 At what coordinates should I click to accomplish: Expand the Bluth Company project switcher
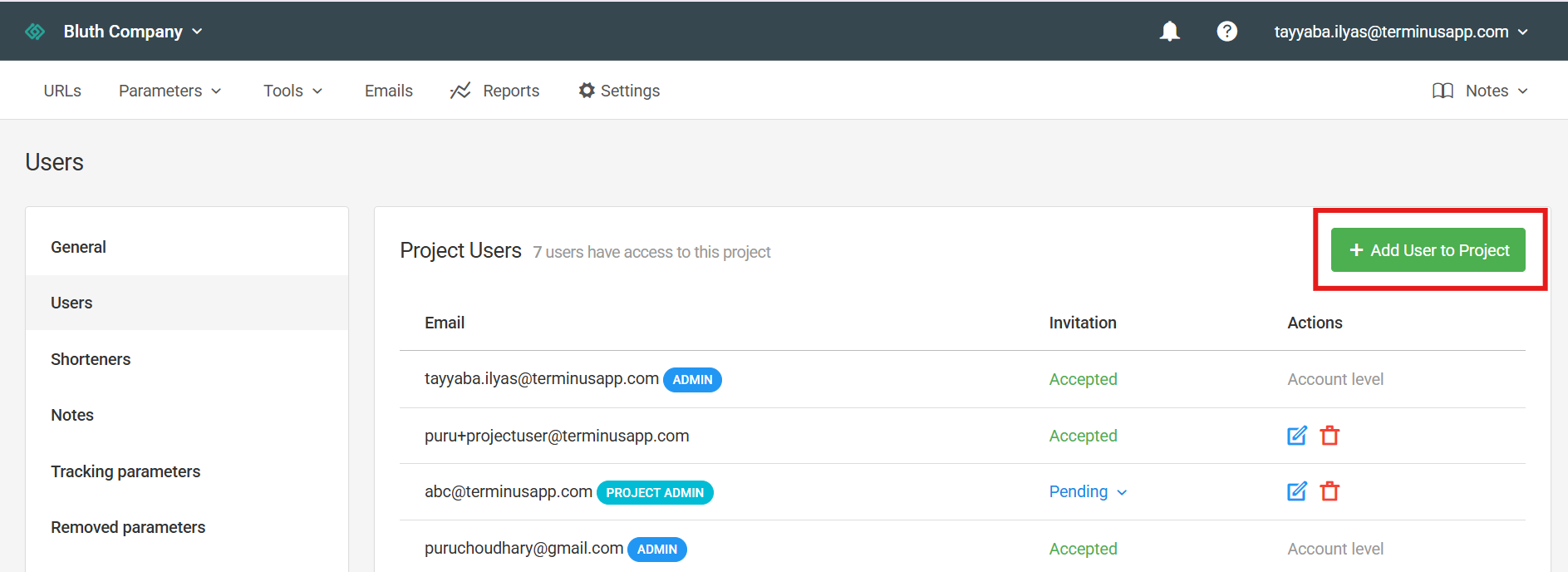(x=133, y=32)
